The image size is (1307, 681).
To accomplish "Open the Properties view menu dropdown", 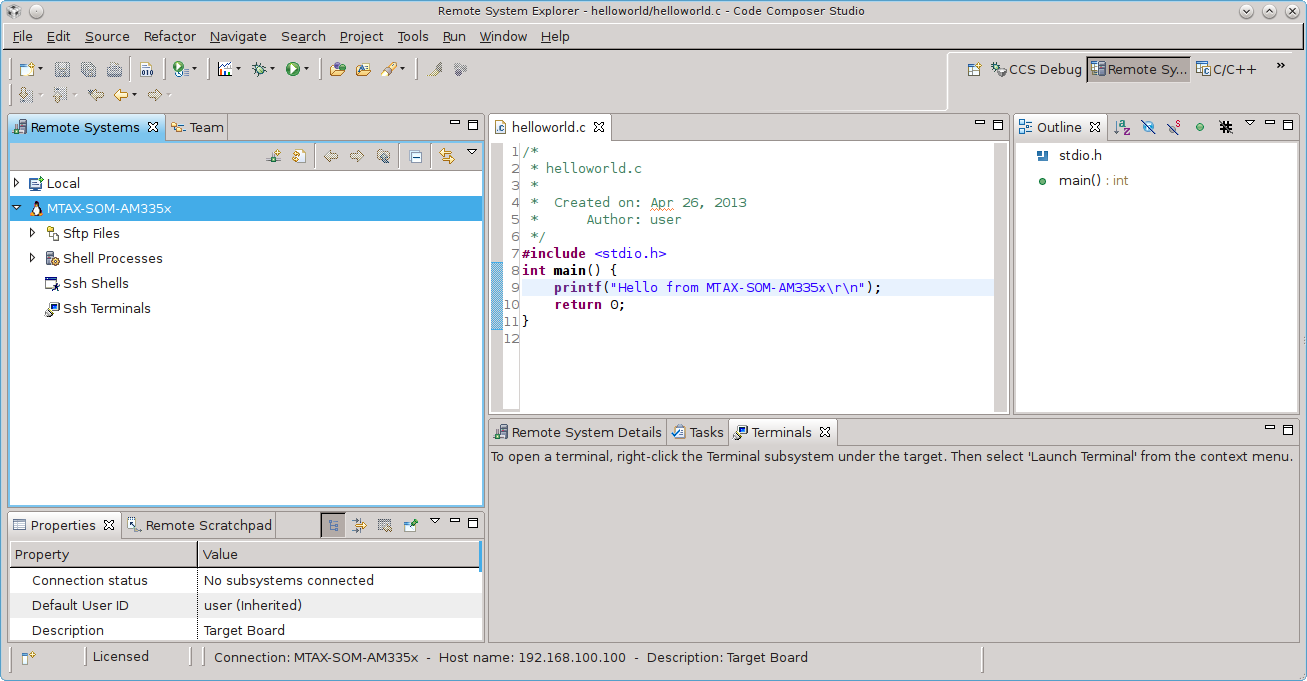I will 435,522.
